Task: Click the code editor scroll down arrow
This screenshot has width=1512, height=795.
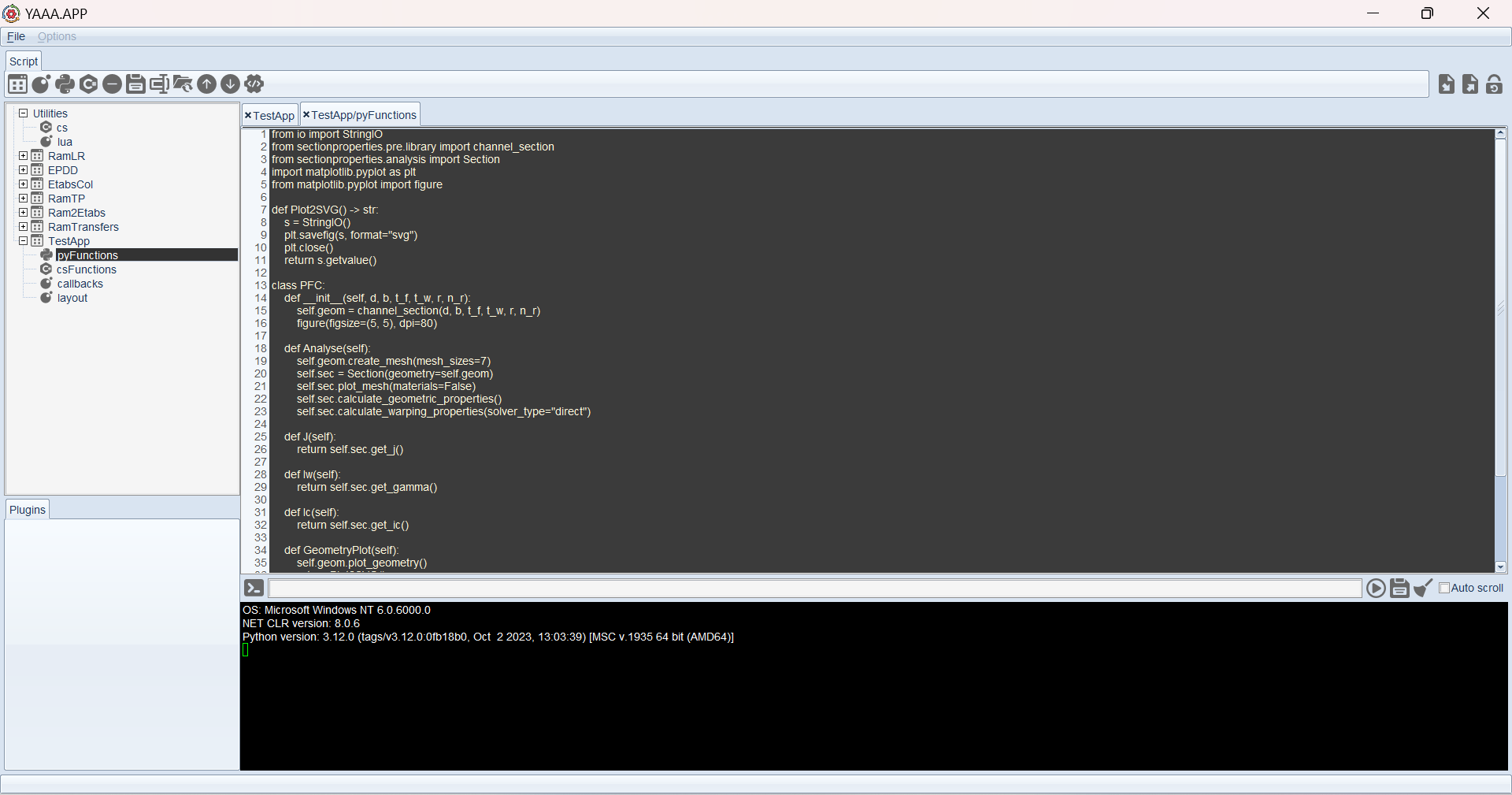Action: pos(1501,567)
